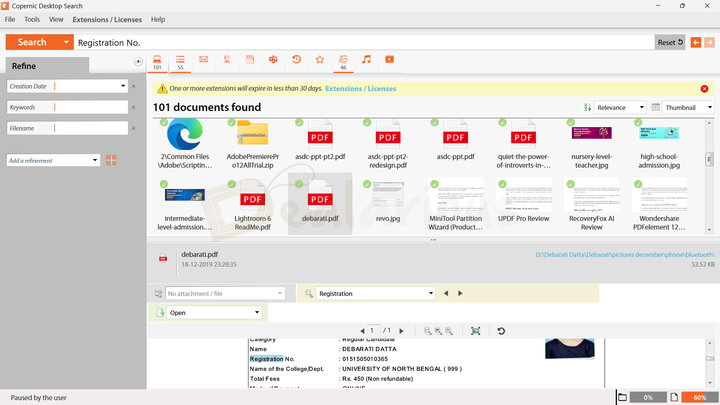Click the 0% progress indicator in status bar
Image resolution: width=720 pixels, height=405 pixels.
tap(648, 397)
